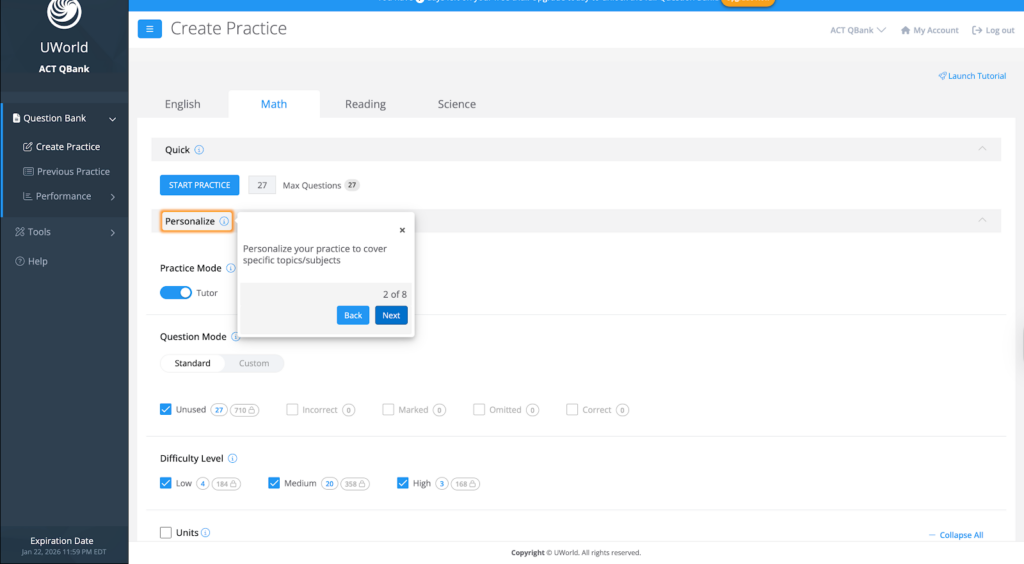Check the Correct questions checkbox
1024x564 pixels.
tap(572, 409)
